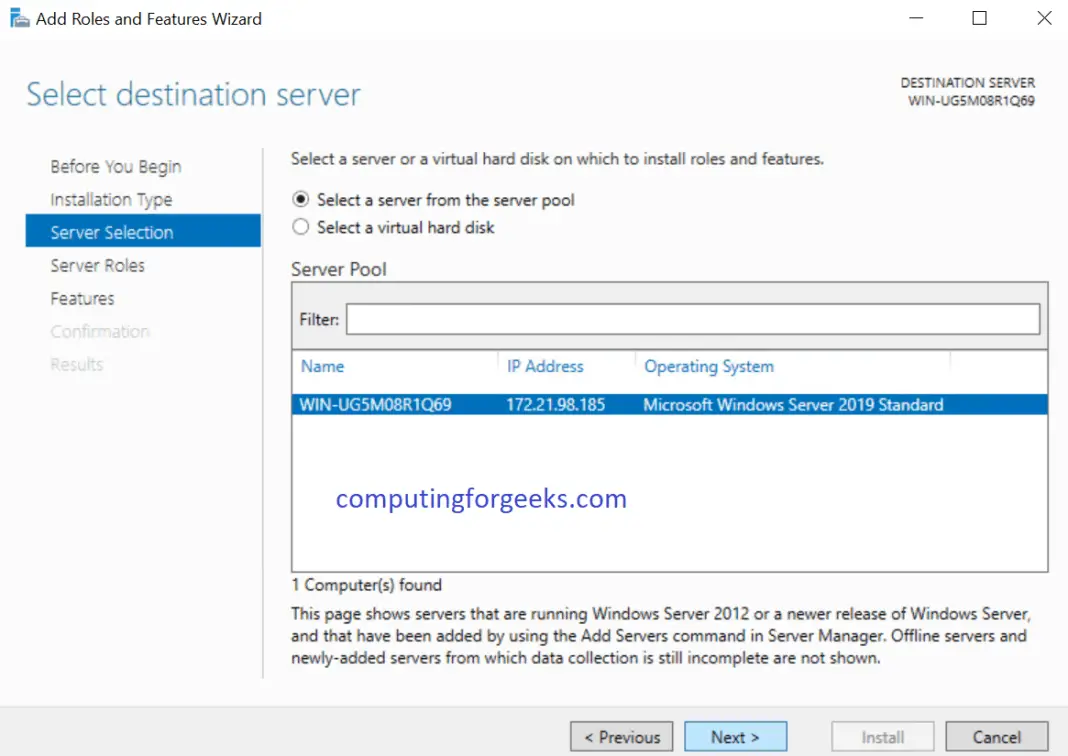Sort servers by the IP Address column
The image size is (1068, 756).
pos(546,366)
